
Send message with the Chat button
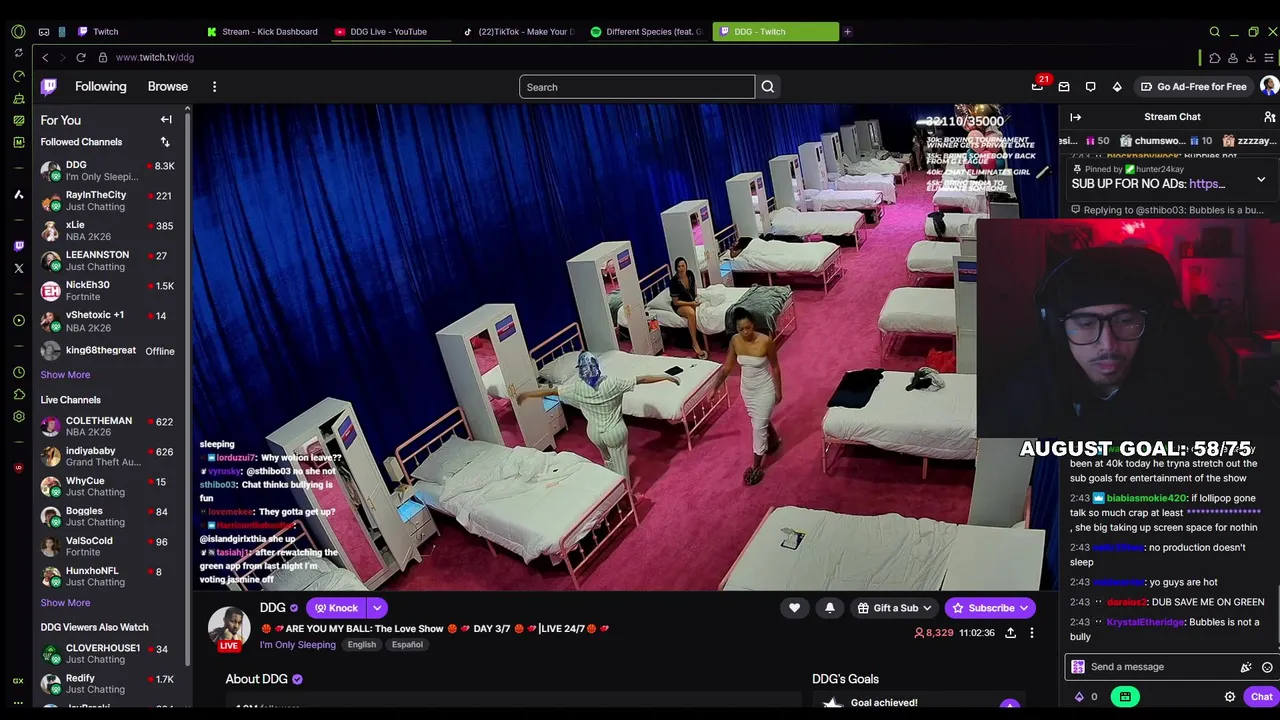(1260, 697)
